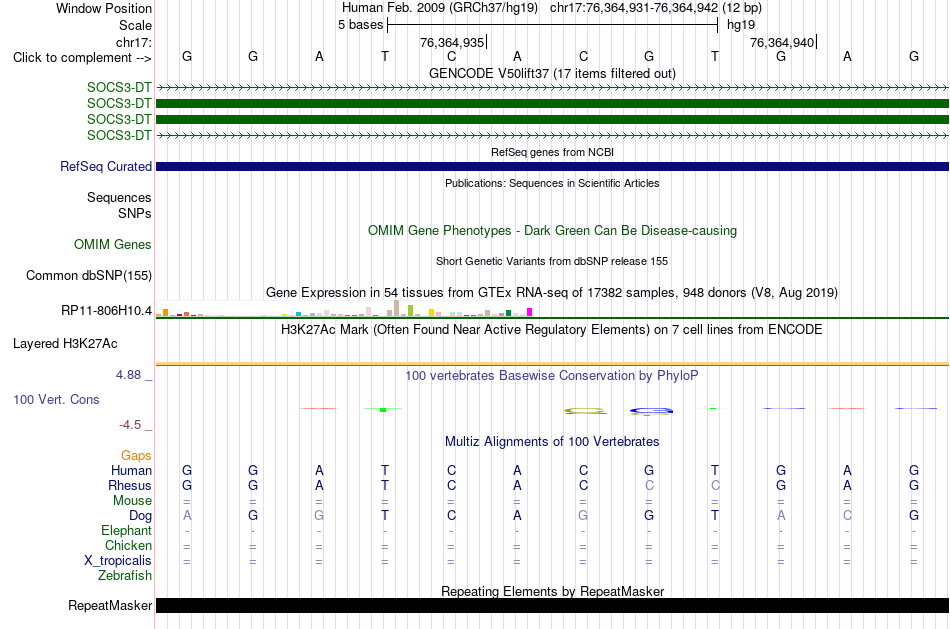Click the Human species label
The height and width of the screenshot is (629, 950).
click(131, 471)
